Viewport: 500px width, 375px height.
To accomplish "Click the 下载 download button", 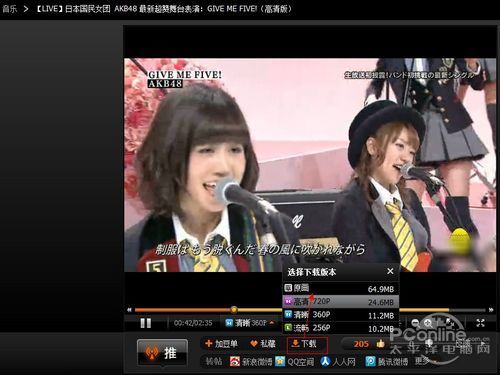I will pyautogui.click(x=307, y=345).
